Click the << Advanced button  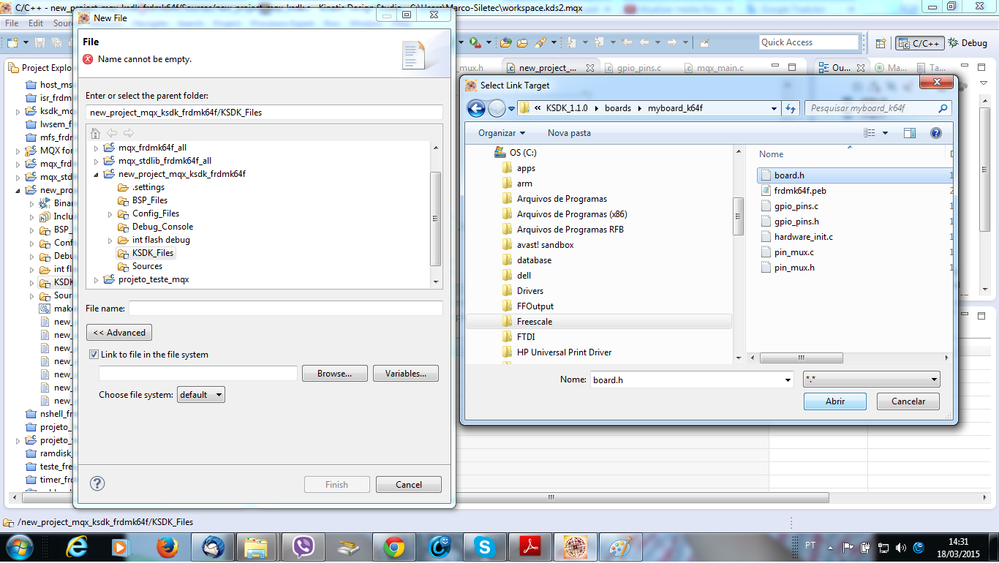tap(119, 332)
